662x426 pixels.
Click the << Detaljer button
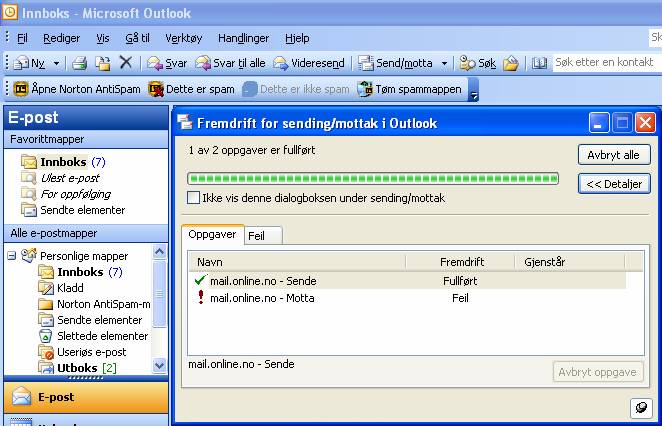pyautogui.click(x=614, y=184)
